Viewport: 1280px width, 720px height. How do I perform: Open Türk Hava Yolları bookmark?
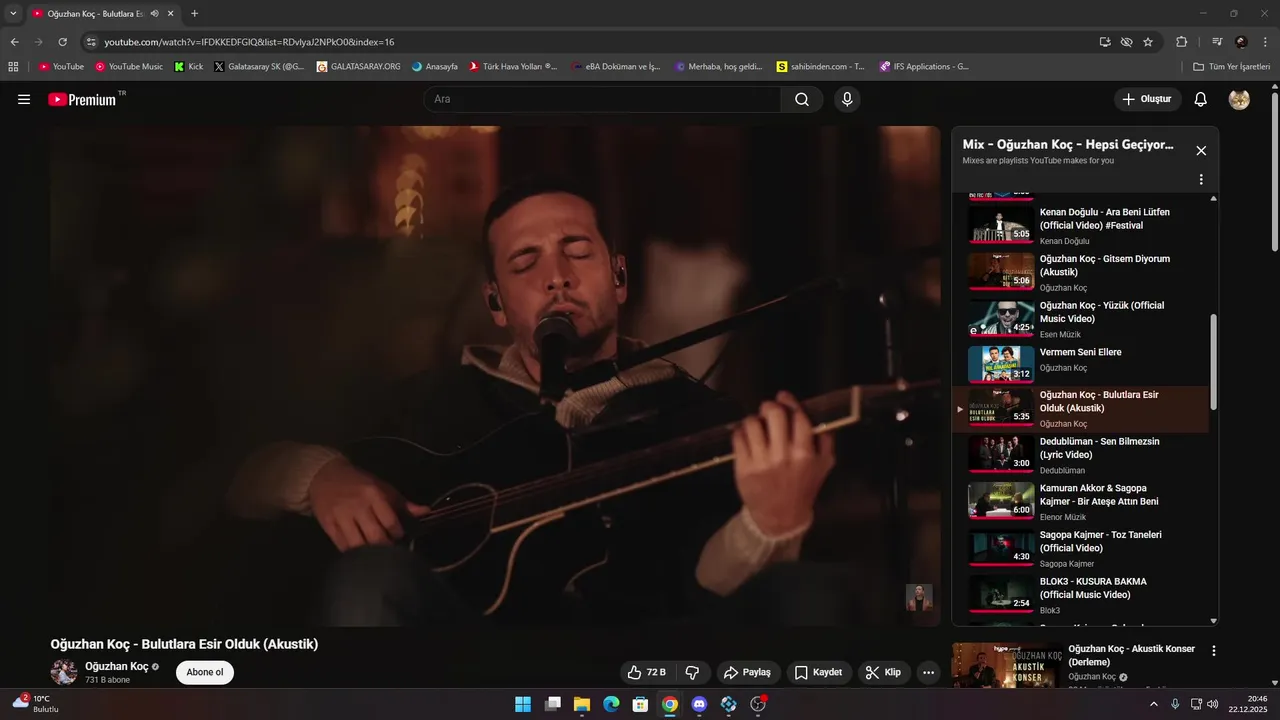pyautogui.click(x=513, y=67)
